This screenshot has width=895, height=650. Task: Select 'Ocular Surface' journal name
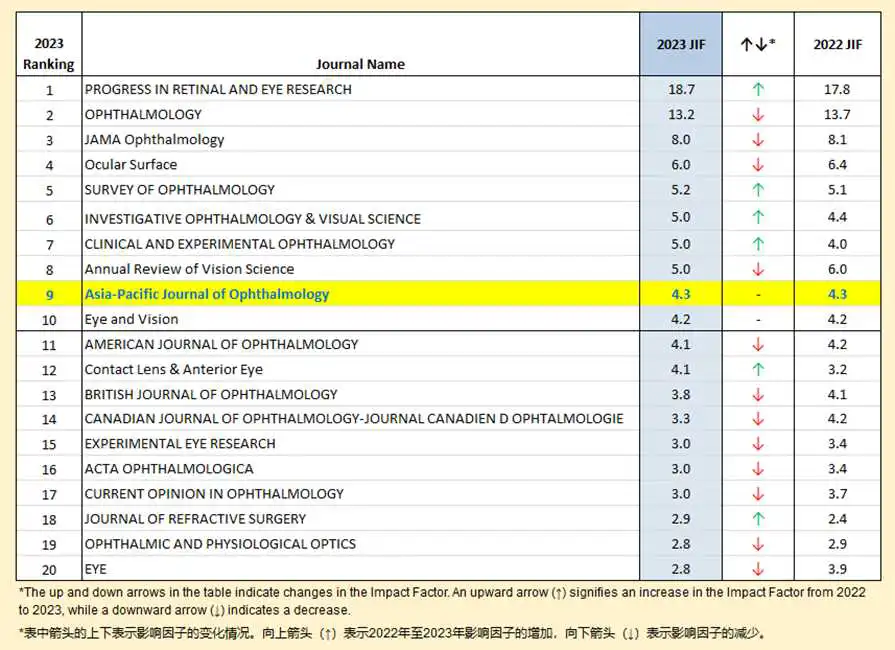click(x=131, y=165)
